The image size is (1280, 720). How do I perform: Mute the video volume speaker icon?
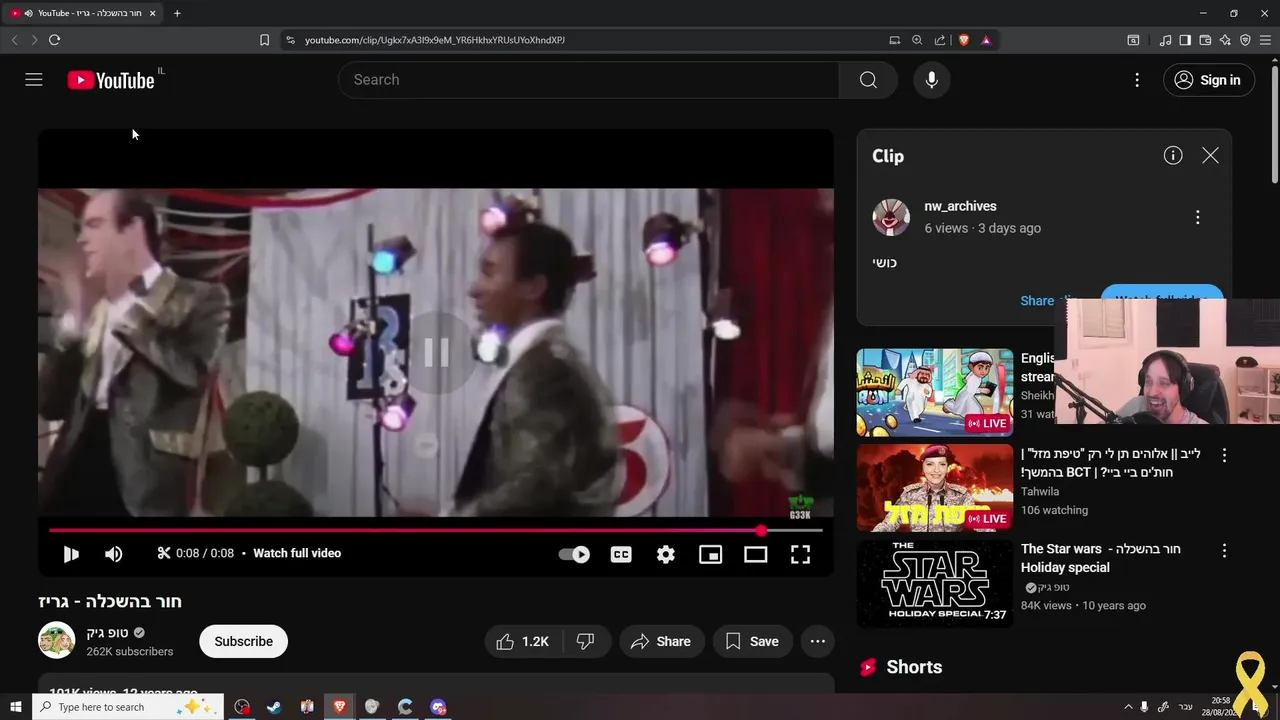pos(114,554)
